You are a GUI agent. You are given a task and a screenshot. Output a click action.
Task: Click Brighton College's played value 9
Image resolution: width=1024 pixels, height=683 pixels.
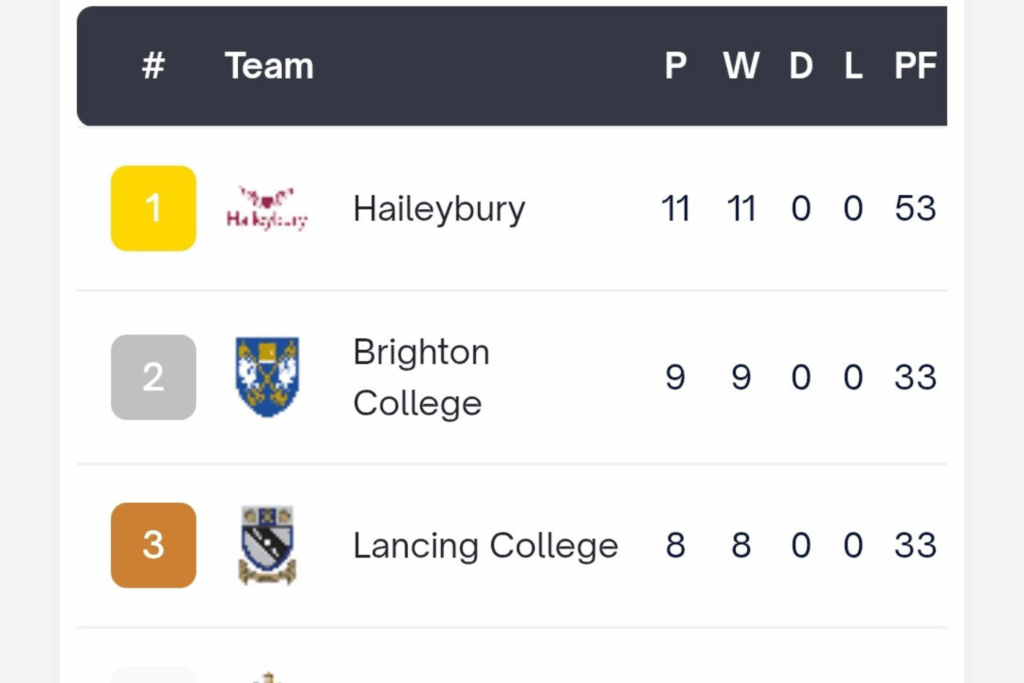coord(676,378)
